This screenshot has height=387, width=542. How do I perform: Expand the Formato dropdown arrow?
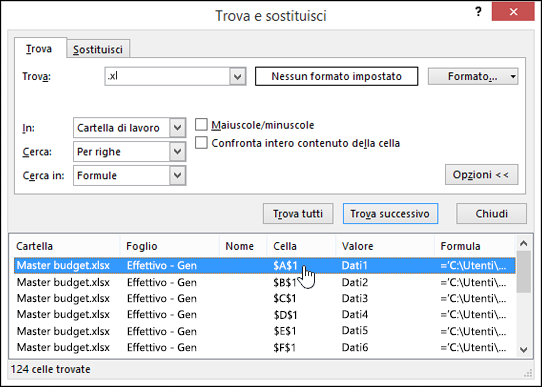[513, 76]
